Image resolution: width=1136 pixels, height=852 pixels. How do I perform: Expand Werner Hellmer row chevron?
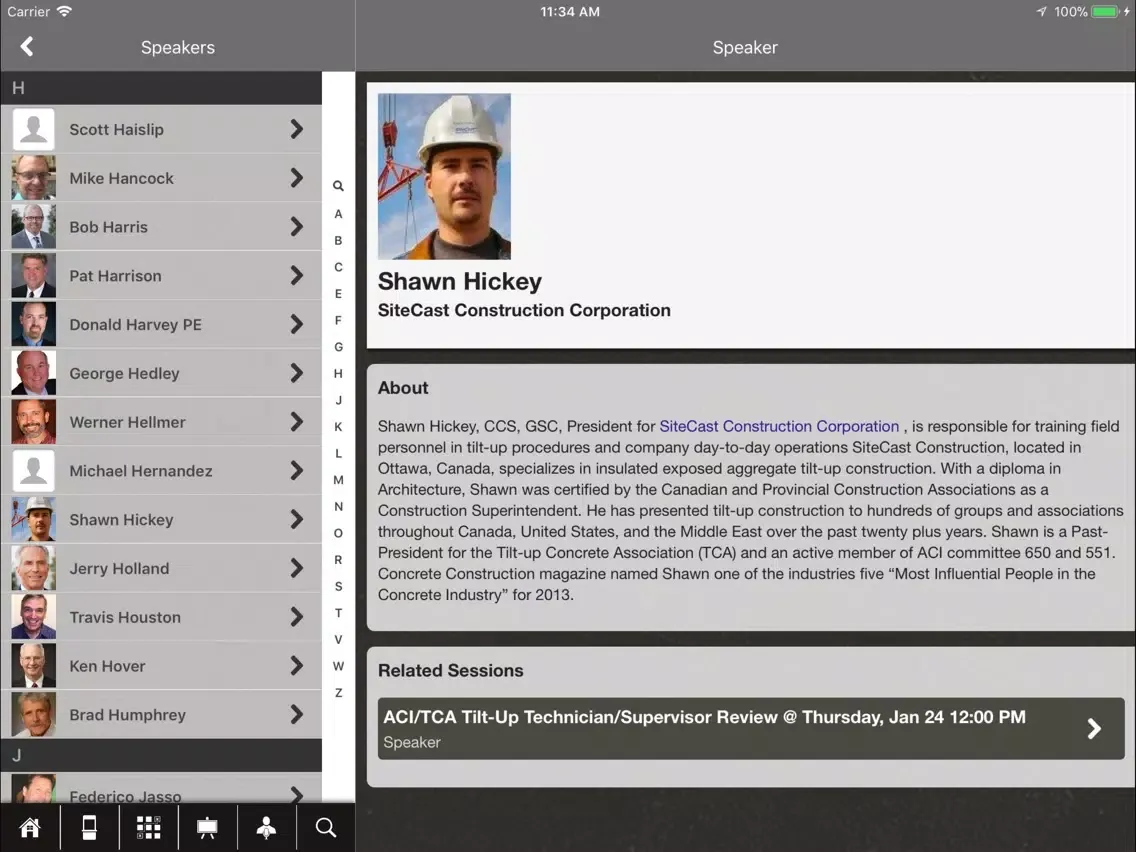296,422
